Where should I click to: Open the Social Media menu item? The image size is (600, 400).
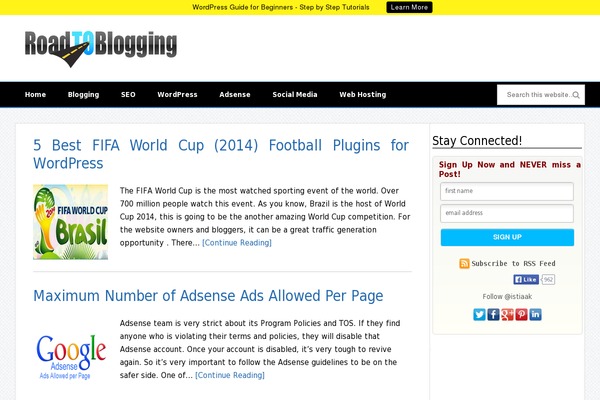coord(295,95)
